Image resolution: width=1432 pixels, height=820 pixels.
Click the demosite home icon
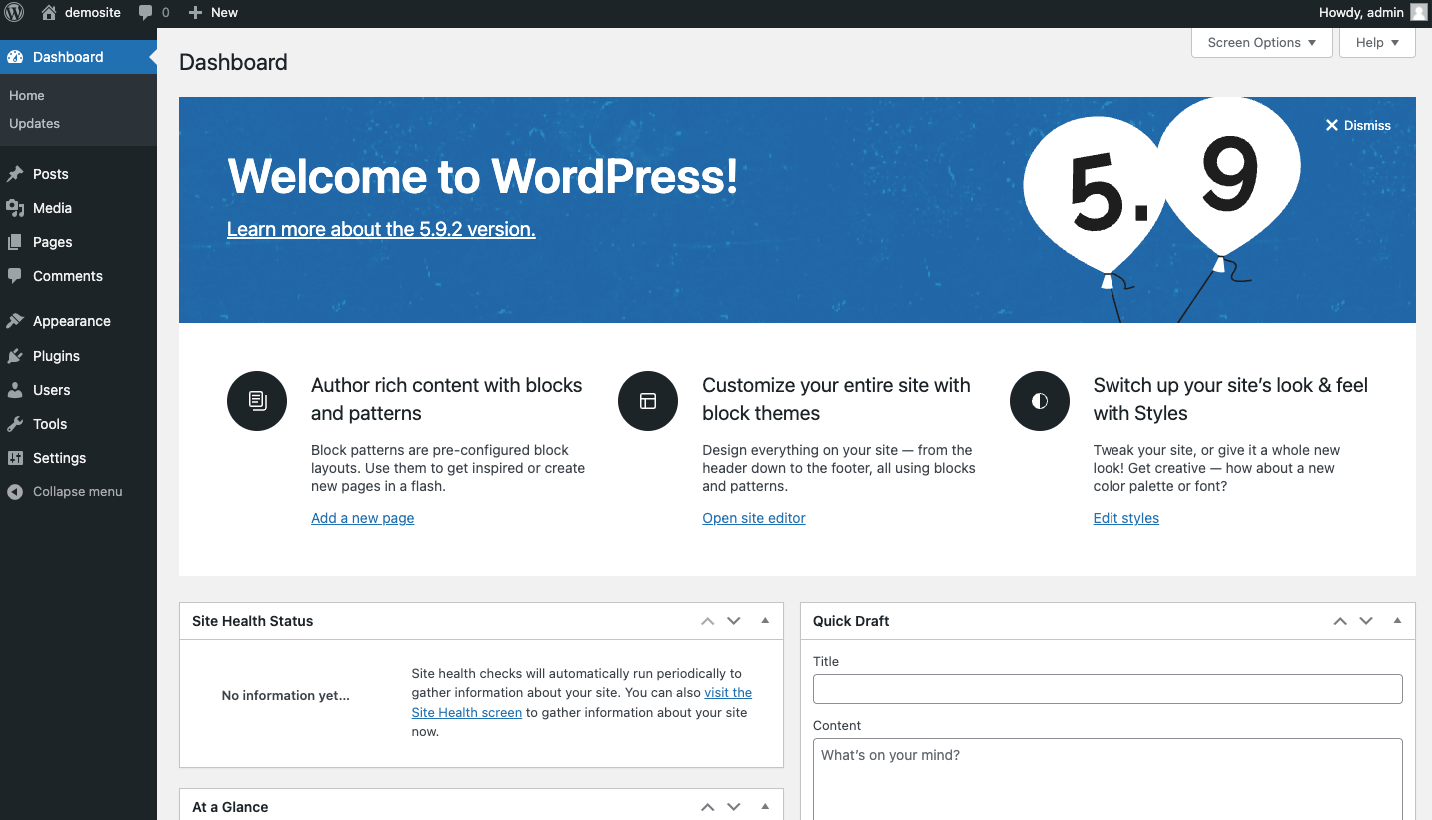49,13
